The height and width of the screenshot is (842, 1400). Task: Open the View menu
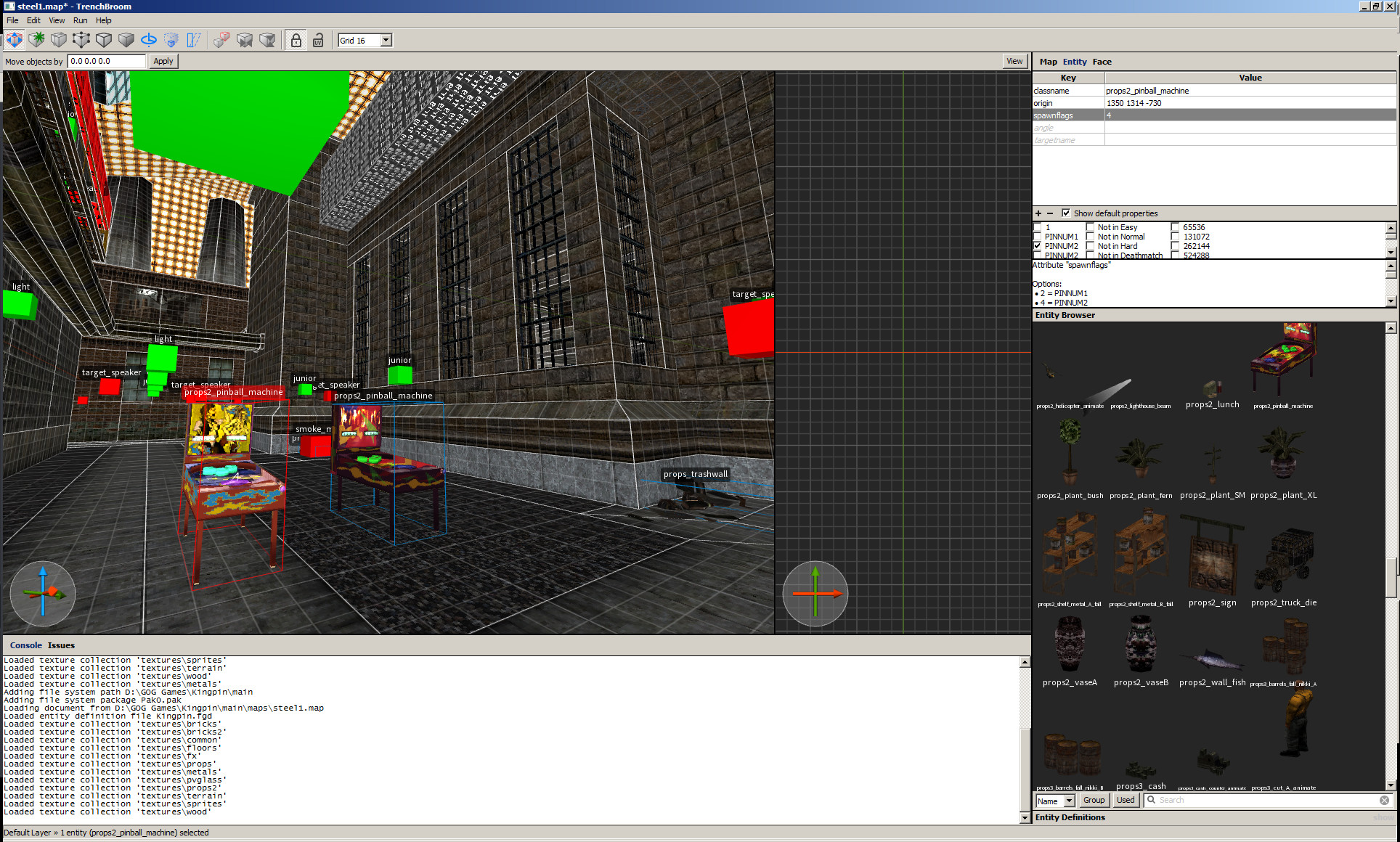pos(57,20)
